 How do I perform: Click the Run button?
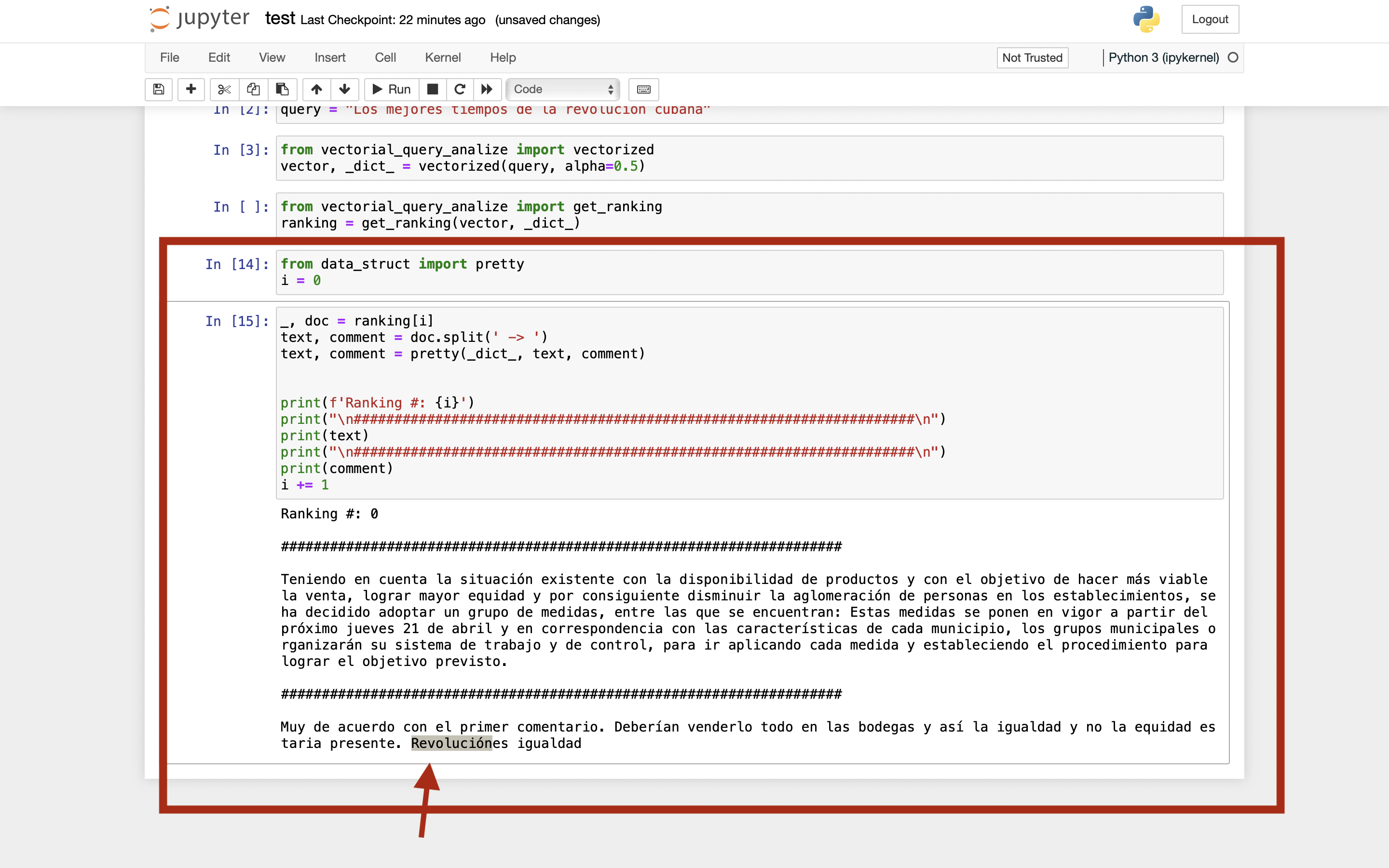click(392, 90)
